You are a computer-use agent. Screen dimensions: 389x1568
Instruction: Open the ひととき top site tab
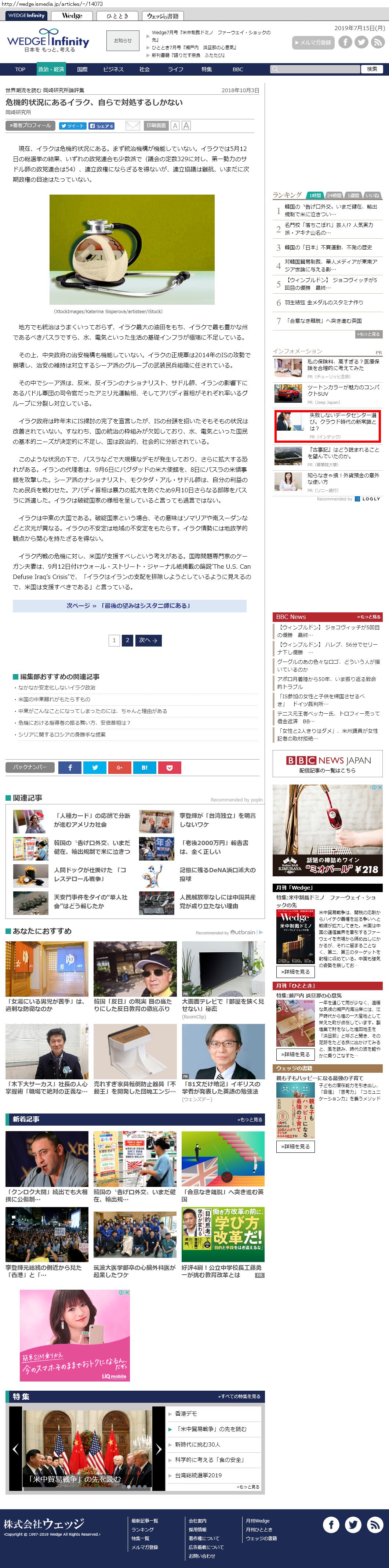(117, 16)
